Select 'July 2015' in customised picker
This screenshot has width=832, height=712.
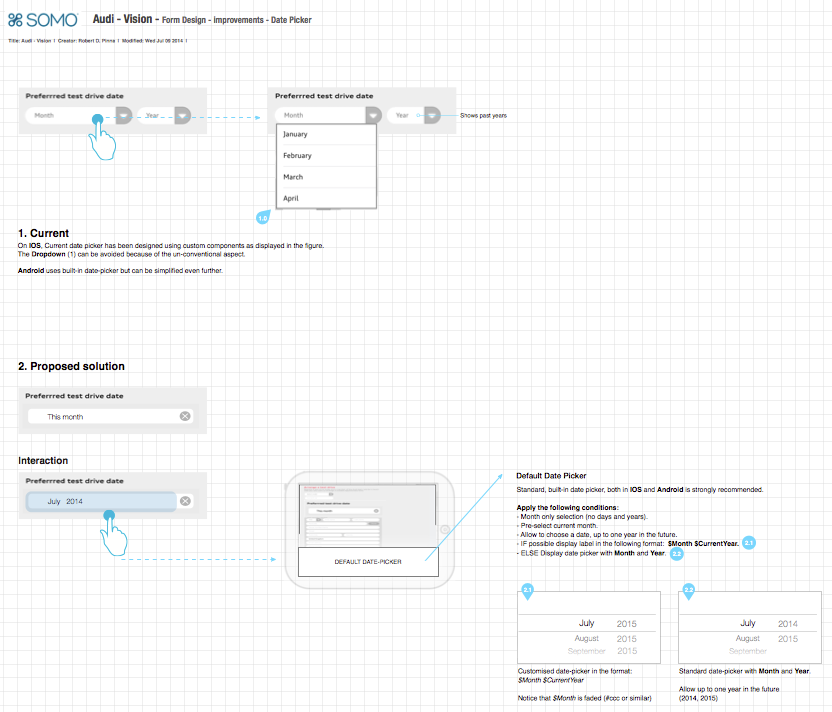606,624
